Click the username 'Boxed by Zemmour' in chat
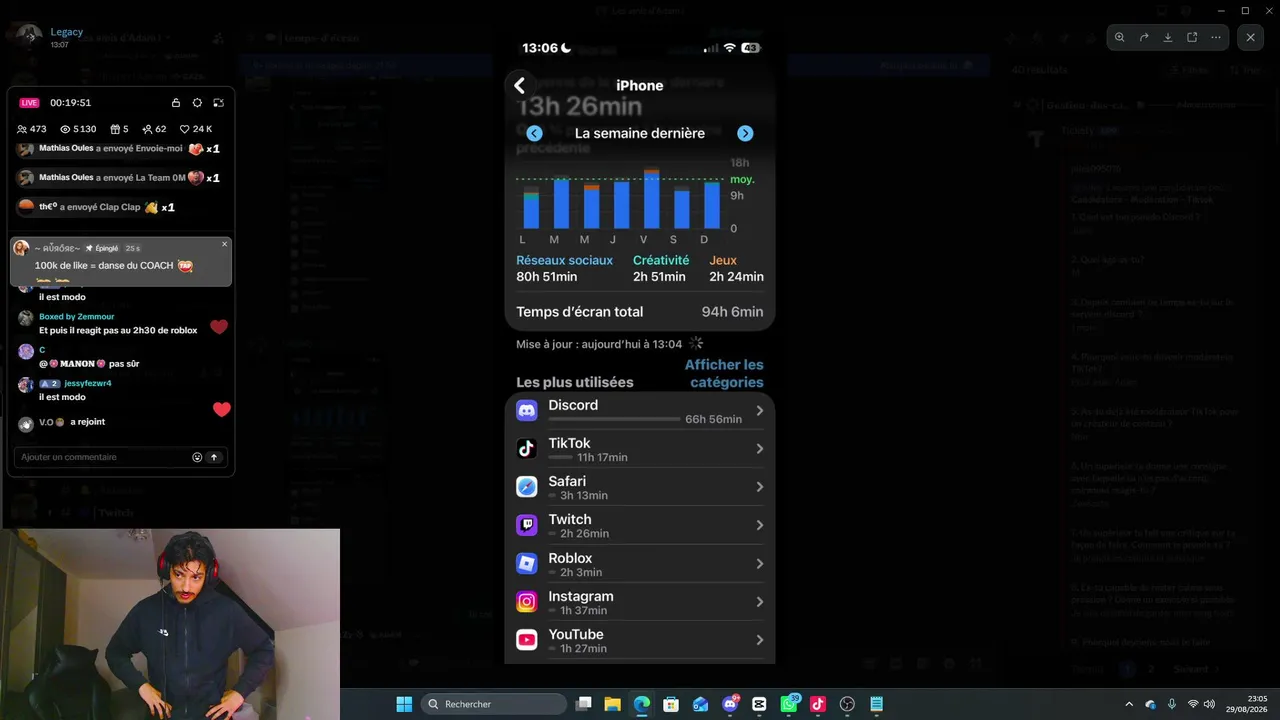 pos(77,317)
